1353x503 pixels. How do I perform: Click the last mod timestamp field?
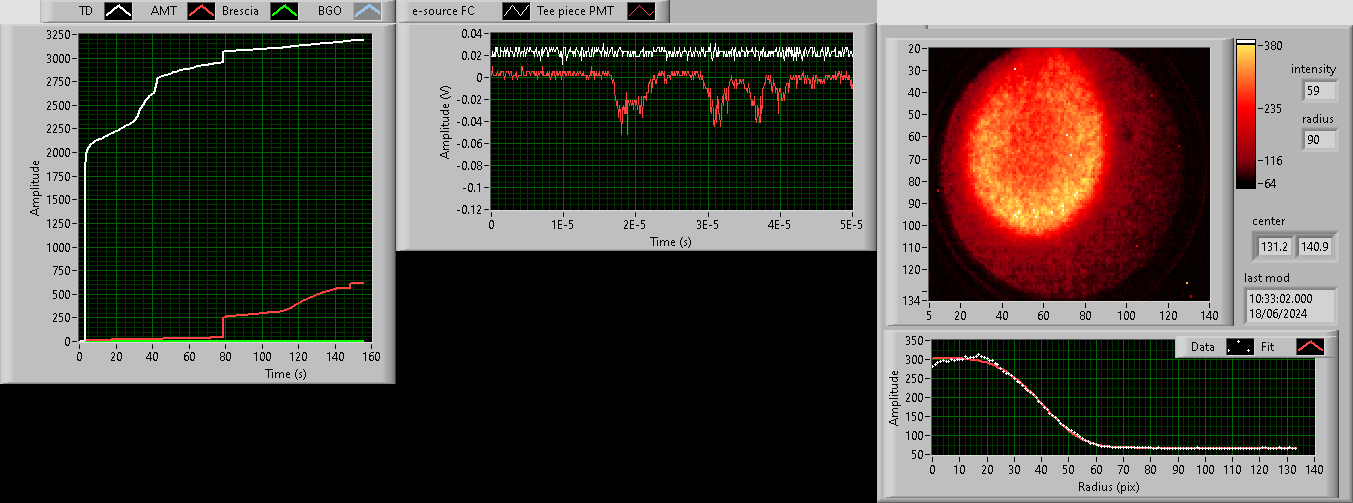click(x=1291, y=305)
